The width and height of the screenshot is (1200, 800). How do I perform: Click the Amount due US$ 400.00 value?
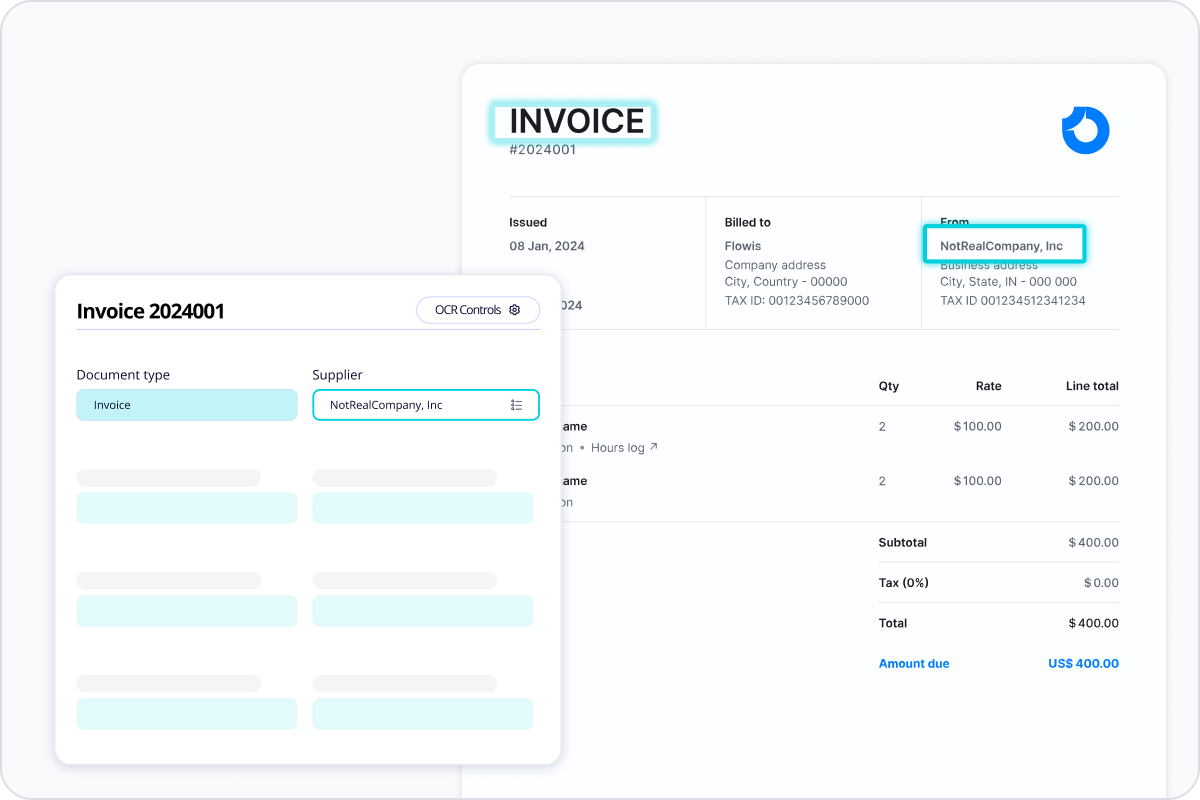[x=1083, y=663]
